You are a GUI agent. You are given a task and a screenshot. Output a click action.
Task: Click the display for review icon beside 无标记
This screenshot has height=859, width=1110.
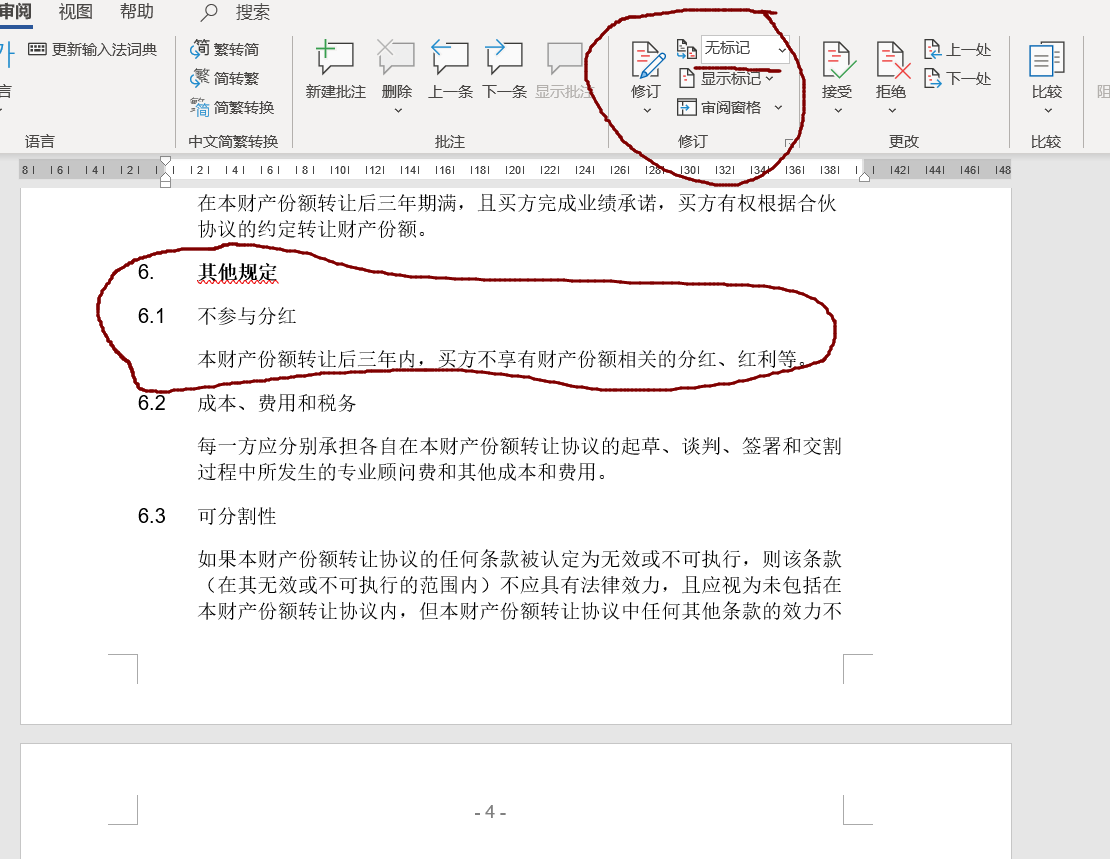click(x=687, y=49)
